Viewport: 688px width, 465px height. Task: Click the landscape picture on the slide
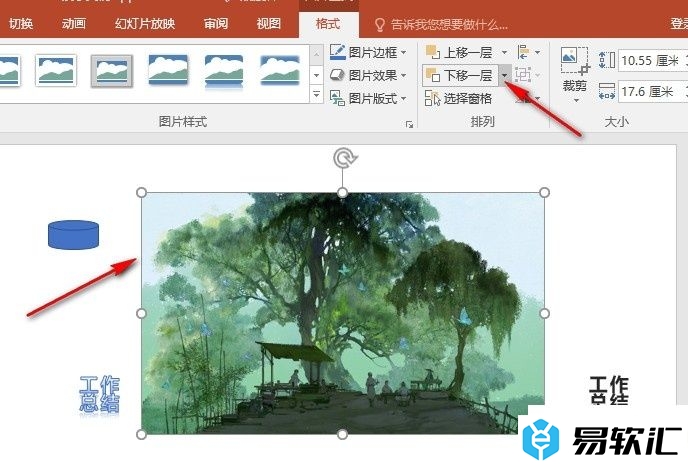pyautogui.click(x=343, y=313)
